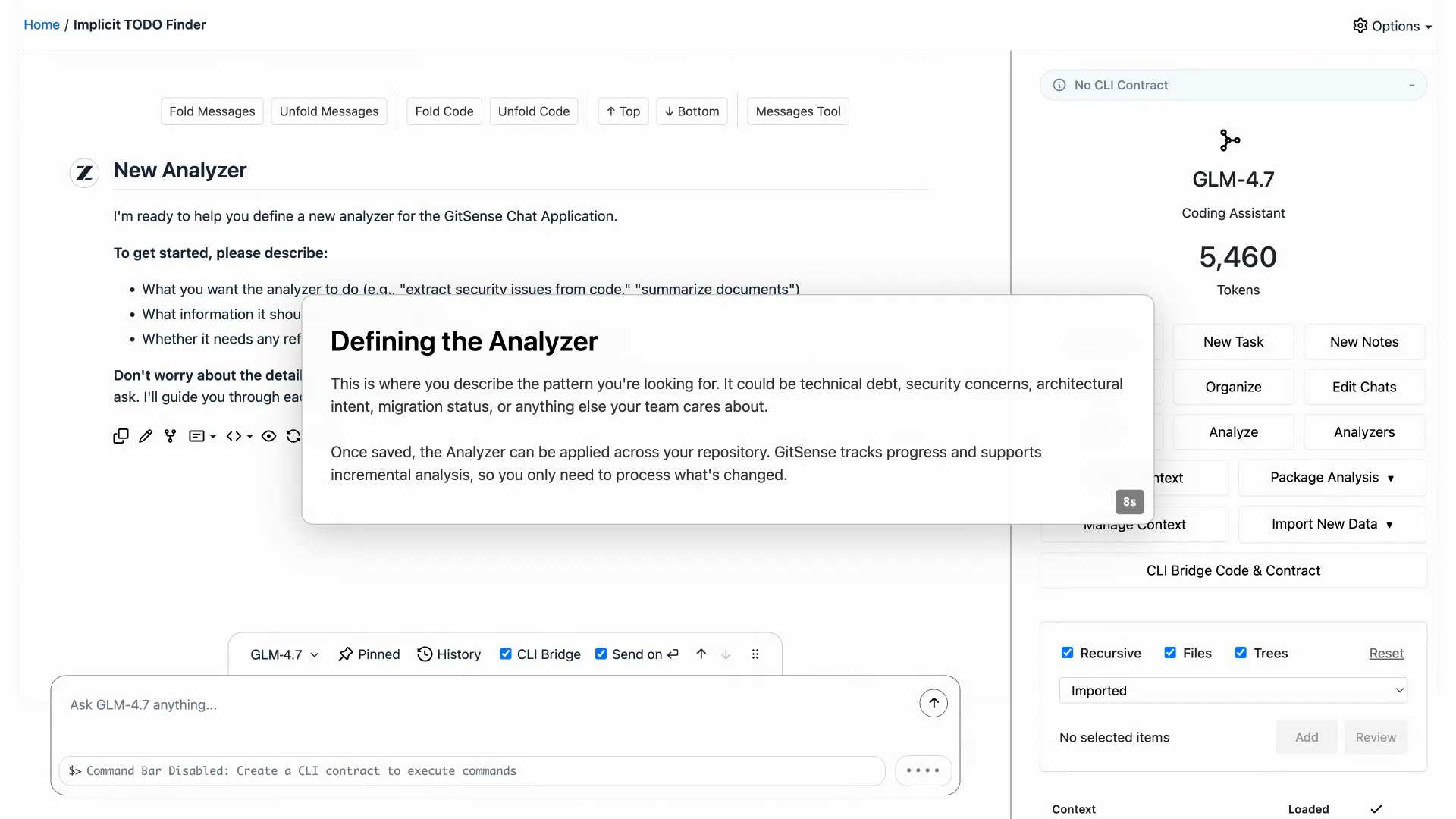Click the disabled Add button

pos(1307,737)
